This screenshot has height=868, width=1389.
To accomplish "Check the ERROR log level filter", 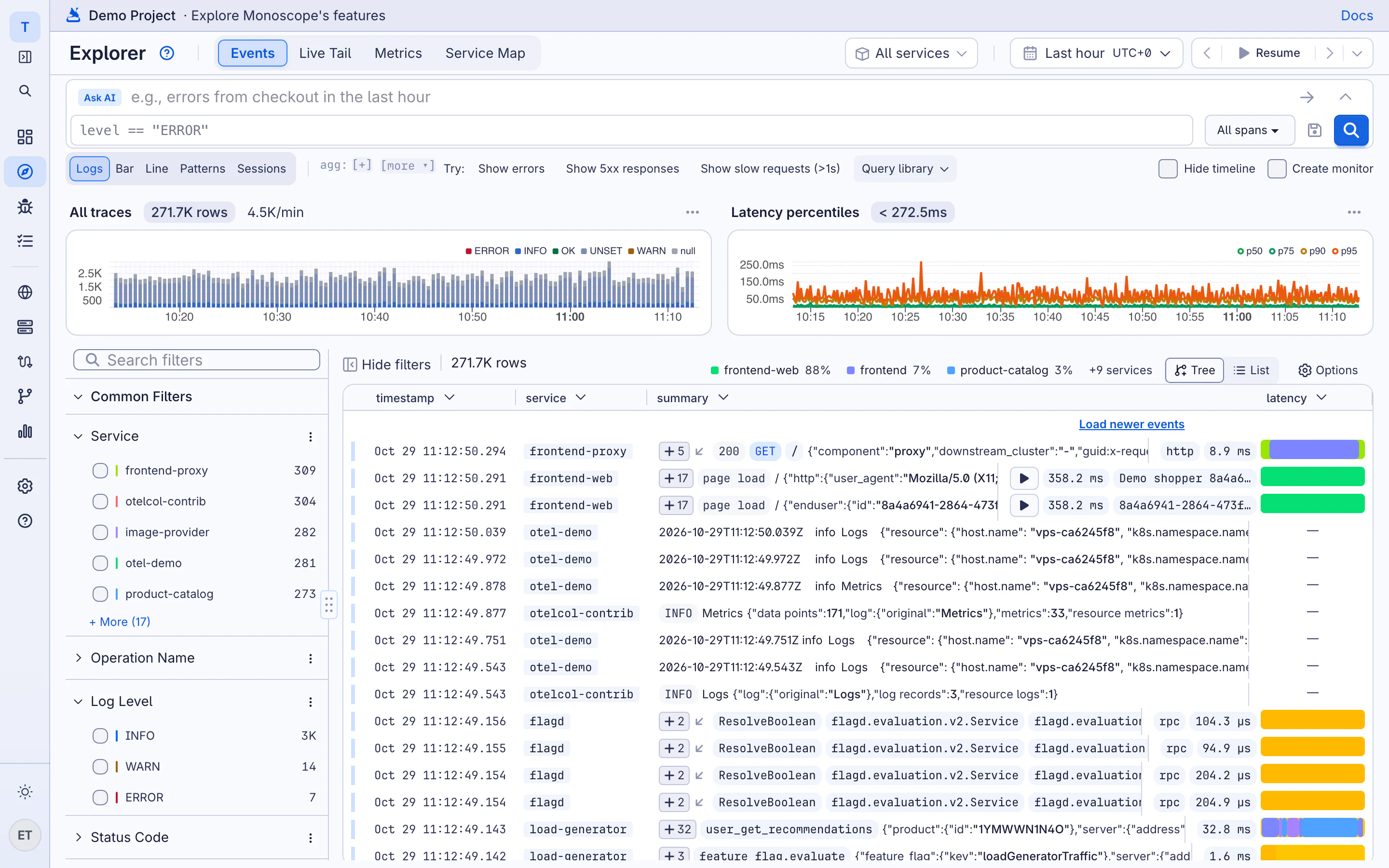I will [100, 798].
